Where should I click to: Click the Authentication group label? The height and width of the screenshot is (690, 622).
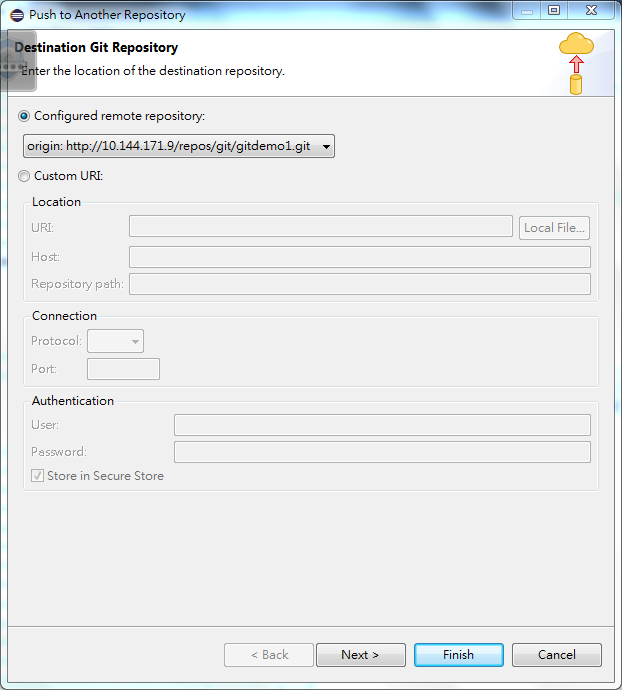[x=73, y=401]
